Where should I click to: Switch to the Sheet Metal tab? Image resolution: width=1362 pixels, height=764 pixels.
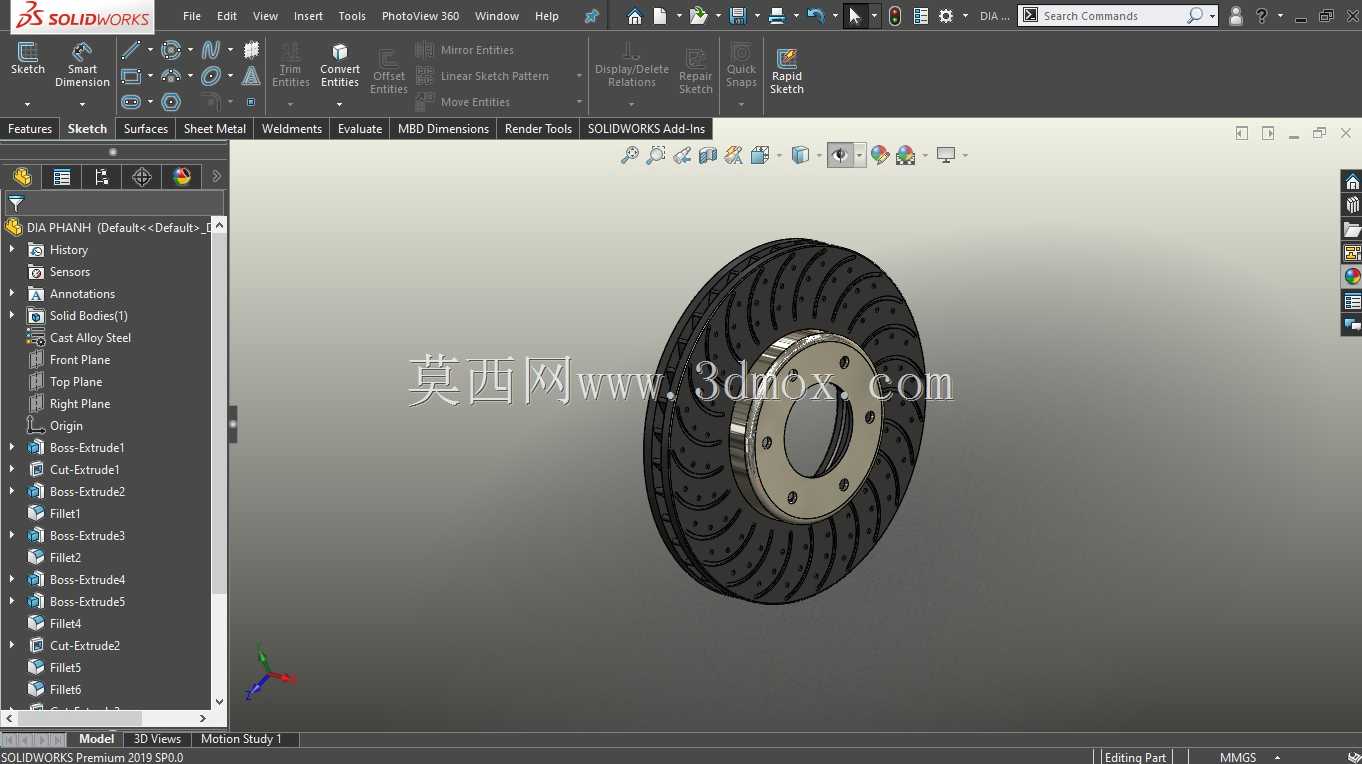tap(215, 129)
